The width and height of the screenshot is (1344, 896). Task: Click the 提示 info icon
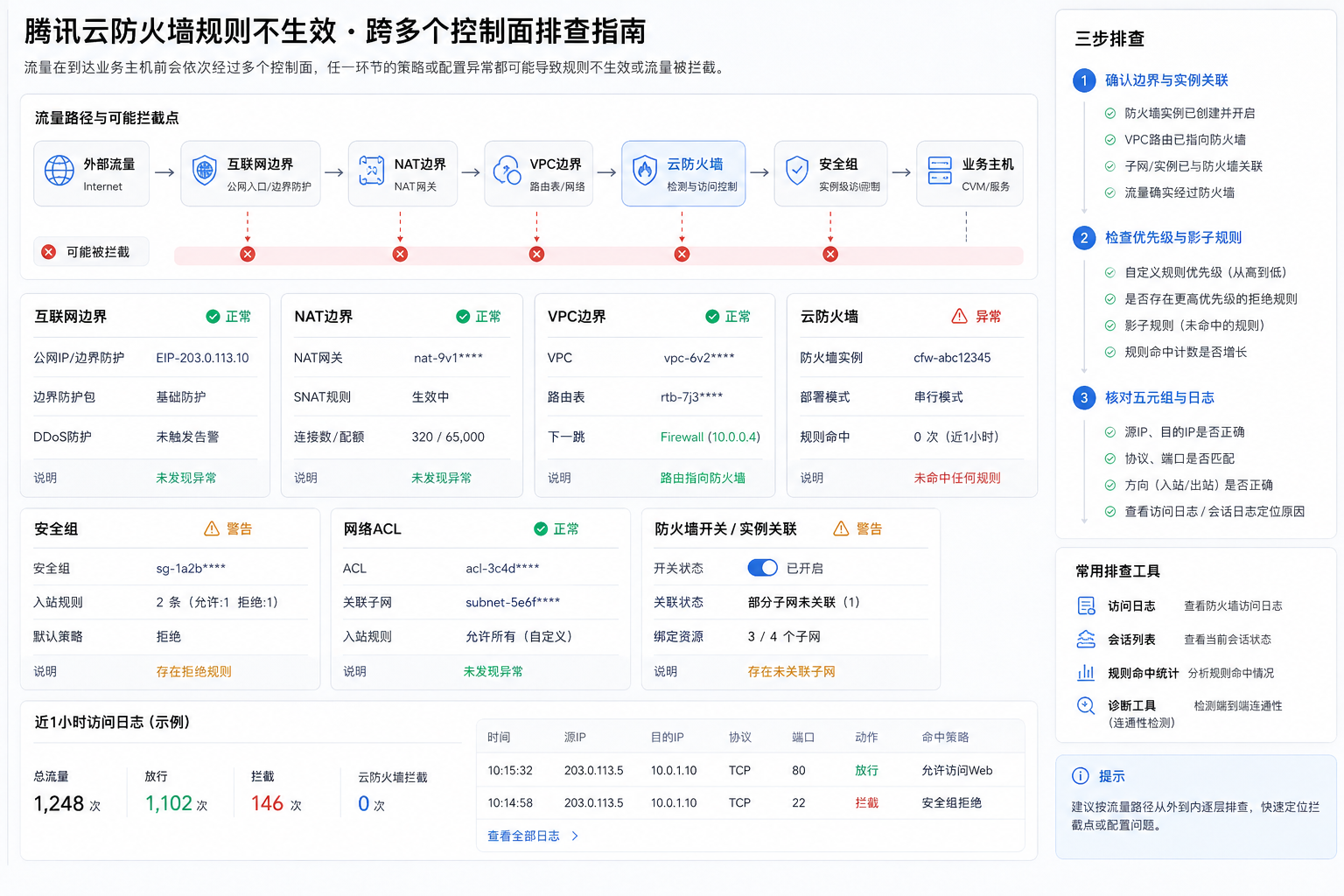1081,776
